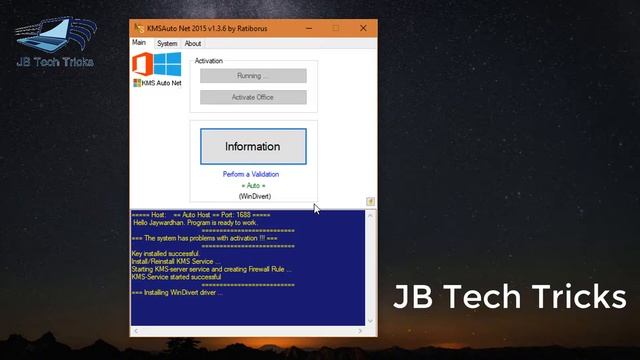Screen dimensions: 640x360
Task: Click the (WinDivert) label
Action: click(x=255, y=196)
